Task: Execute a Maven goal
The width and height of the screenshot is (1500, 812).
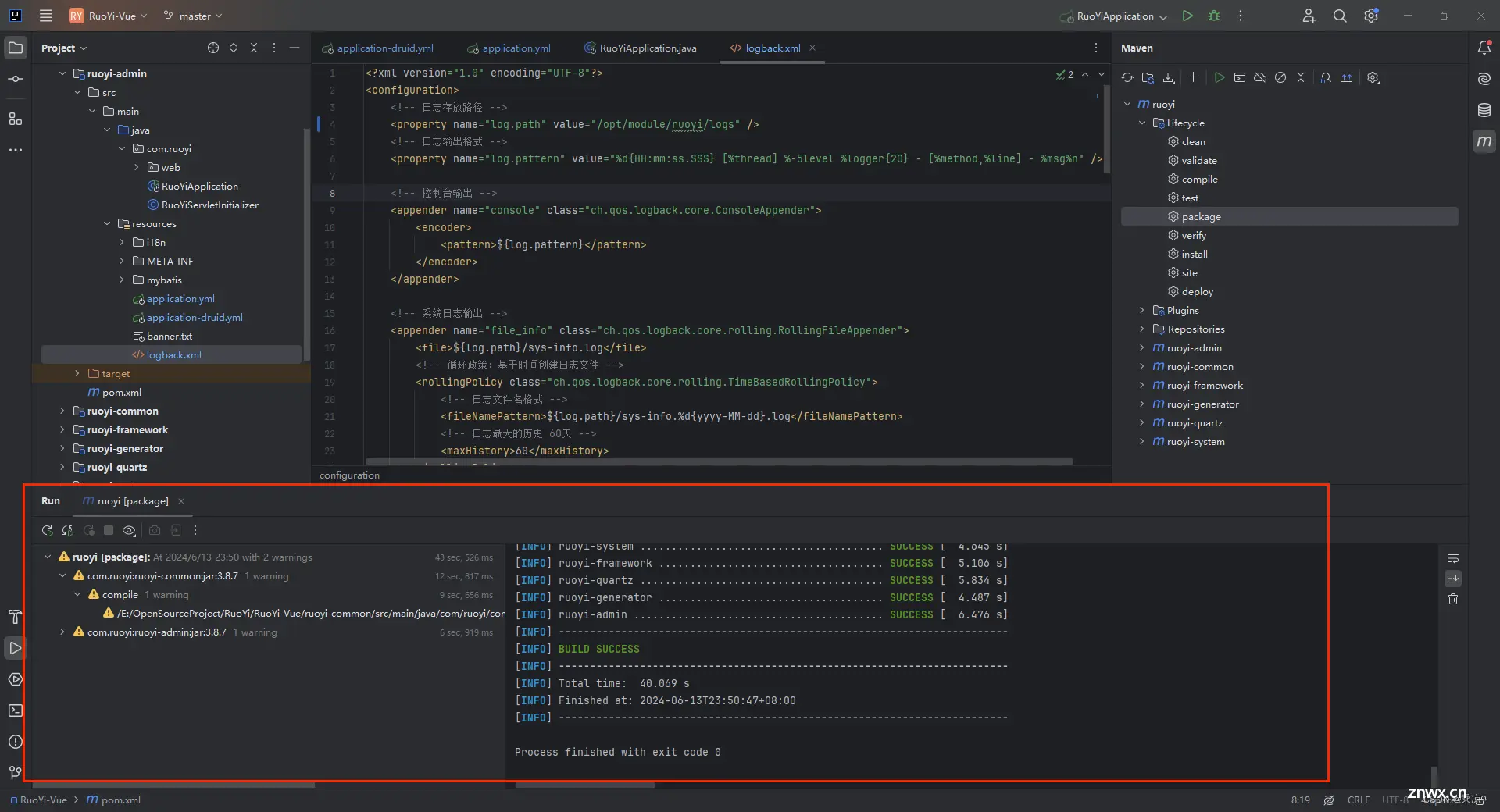Action: 1240,77
